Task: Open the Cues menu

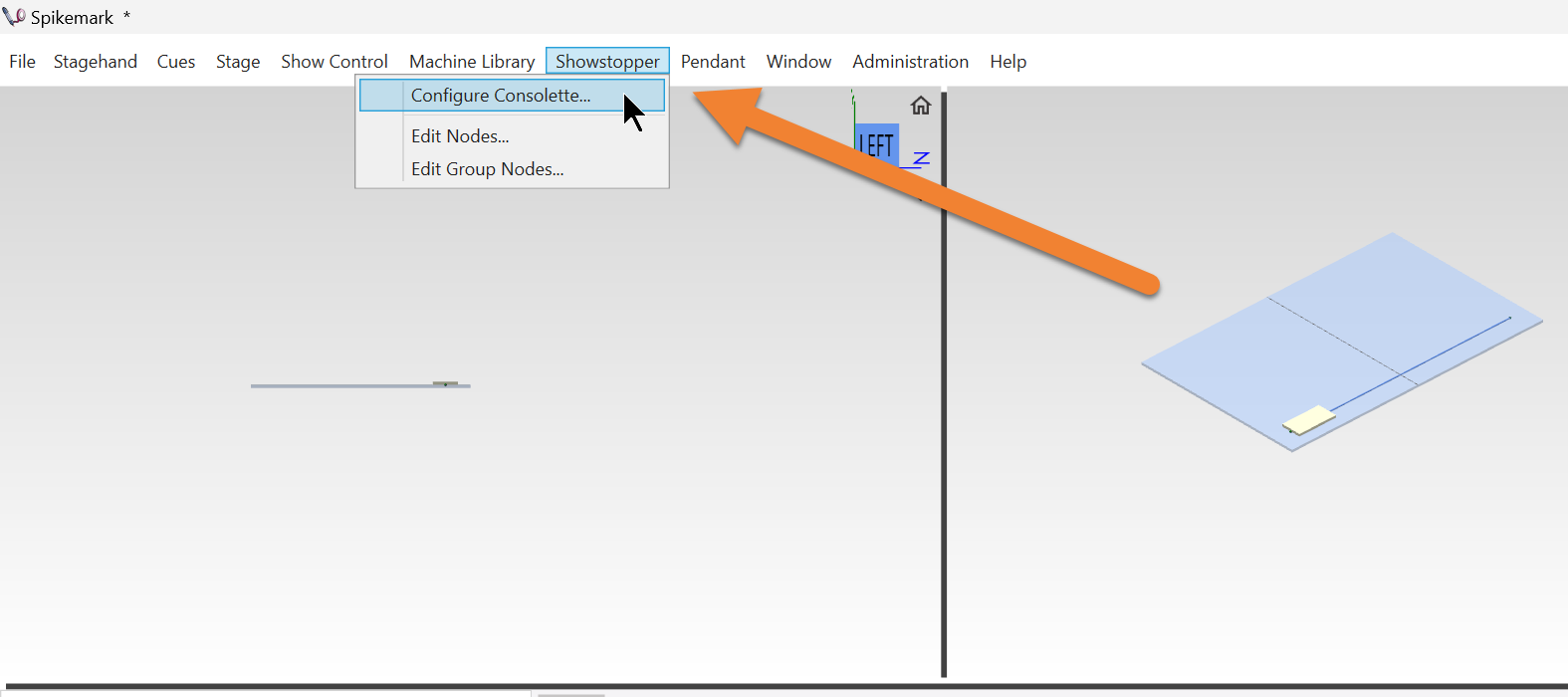Action: point(176,62)
